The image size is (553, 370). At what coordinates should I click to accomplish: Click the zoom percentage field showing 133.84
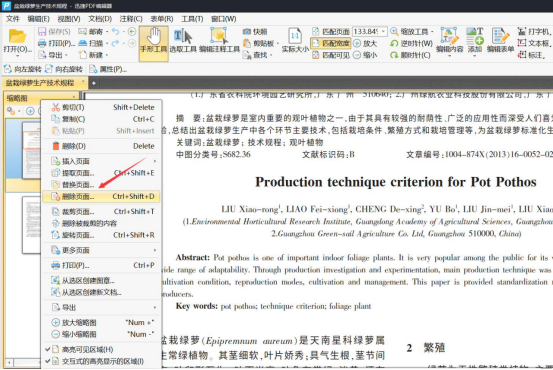[x=366, y=32]
